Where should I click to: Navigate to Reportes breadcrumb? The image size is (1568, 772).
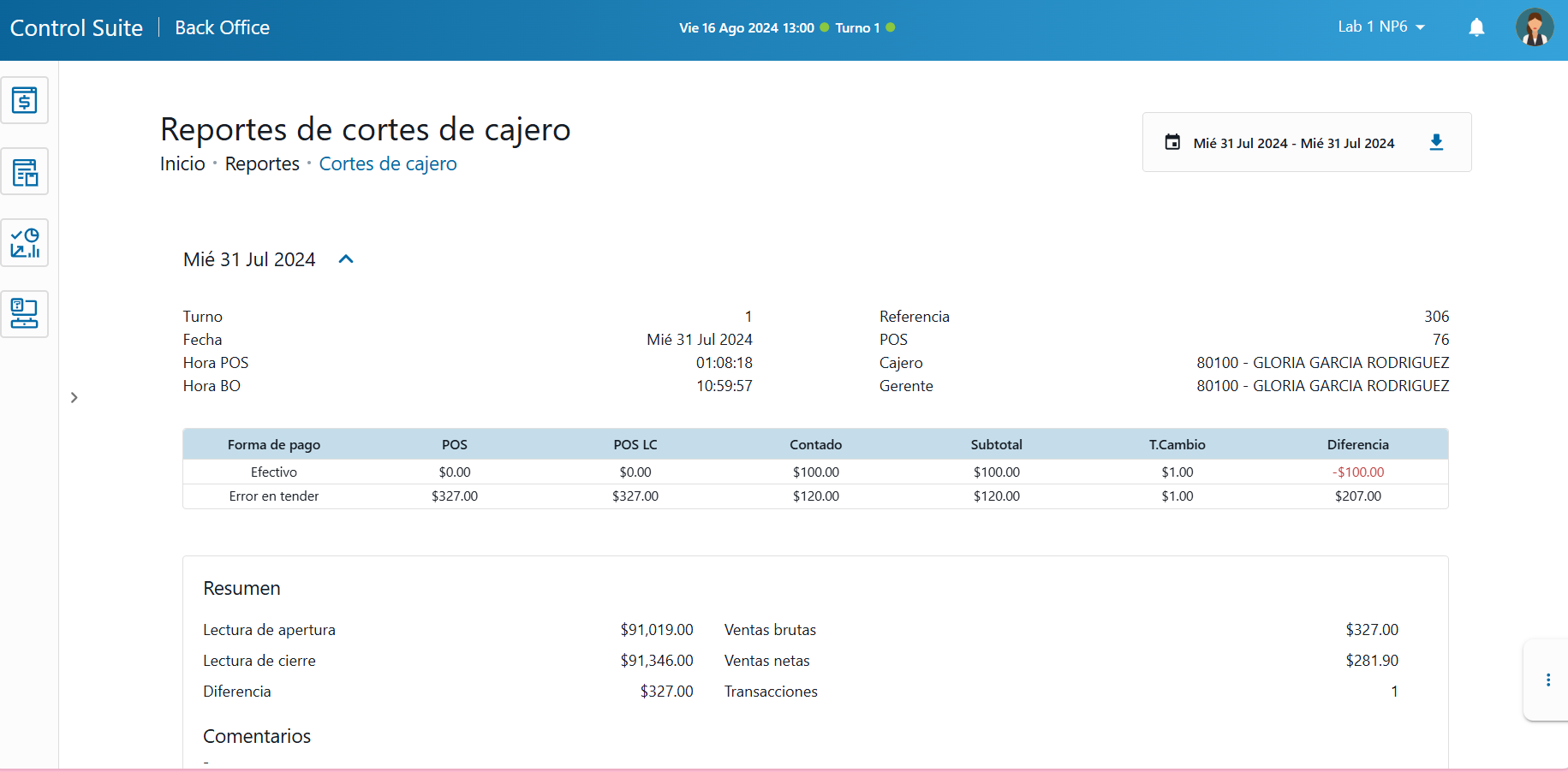(x=262, y=163)
